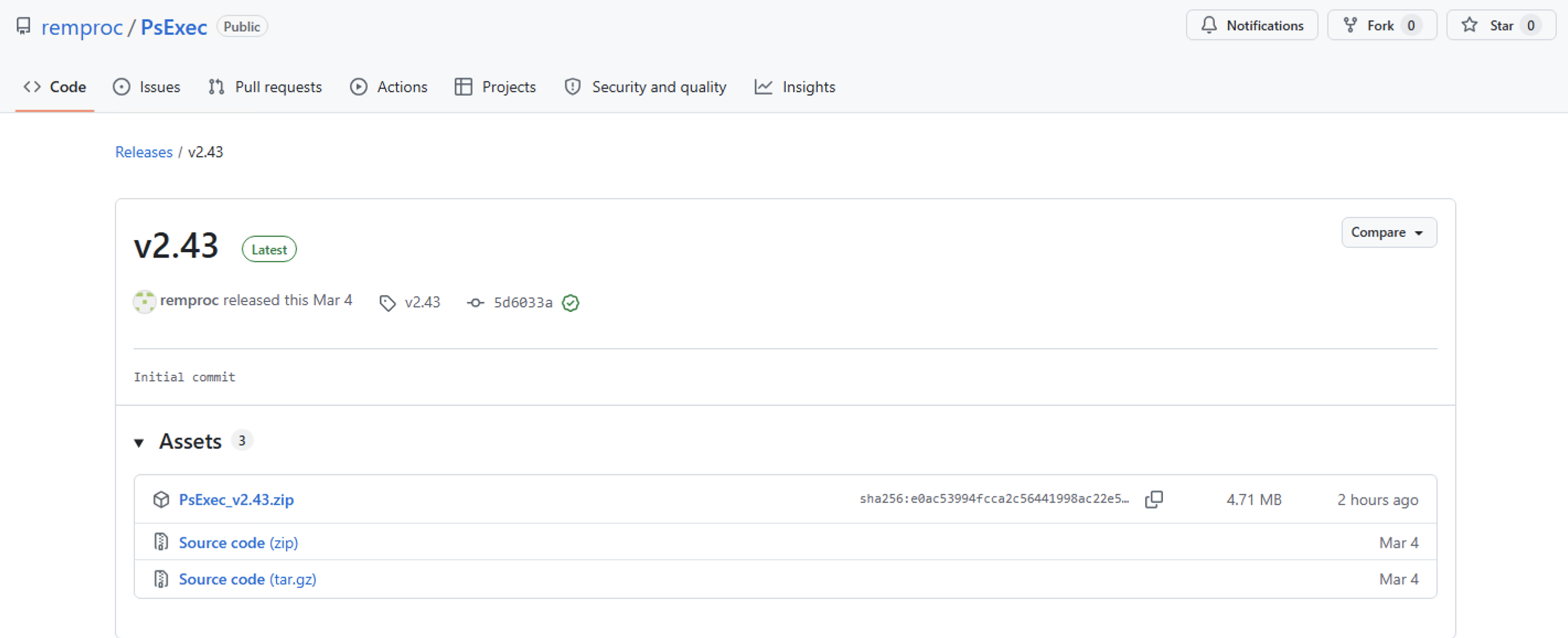Viewport: 1568px width, 638px height.
Task: Click Mar 4 date in Source code (tar.gz) row
Action: click(1398, 579)
